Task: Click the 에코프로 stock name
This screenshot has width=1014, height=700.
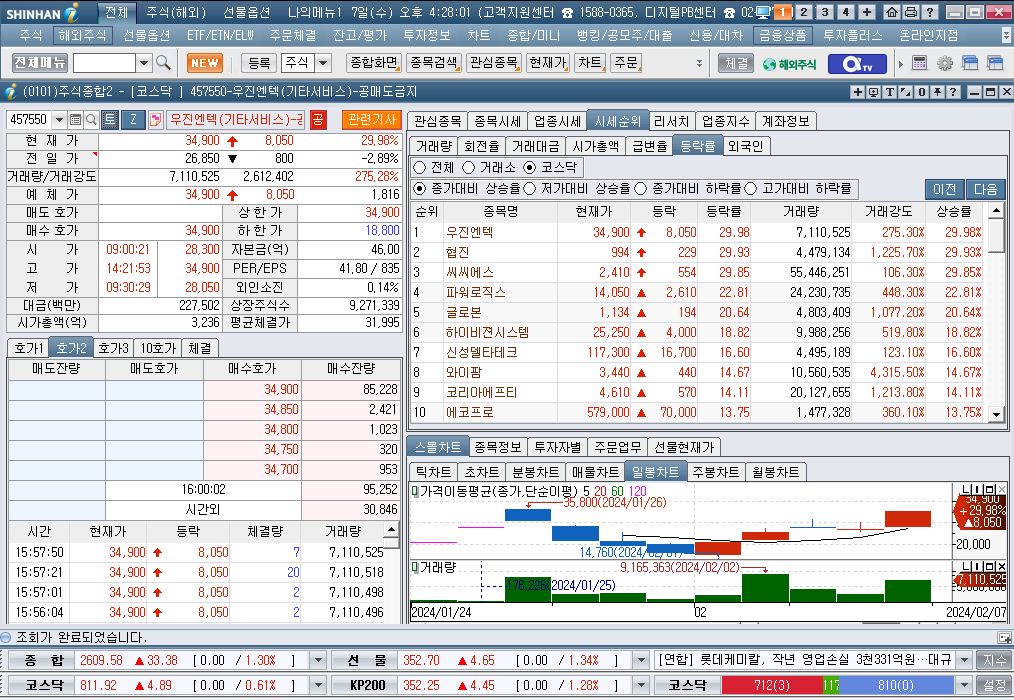Action: click(x=470, y=412)
